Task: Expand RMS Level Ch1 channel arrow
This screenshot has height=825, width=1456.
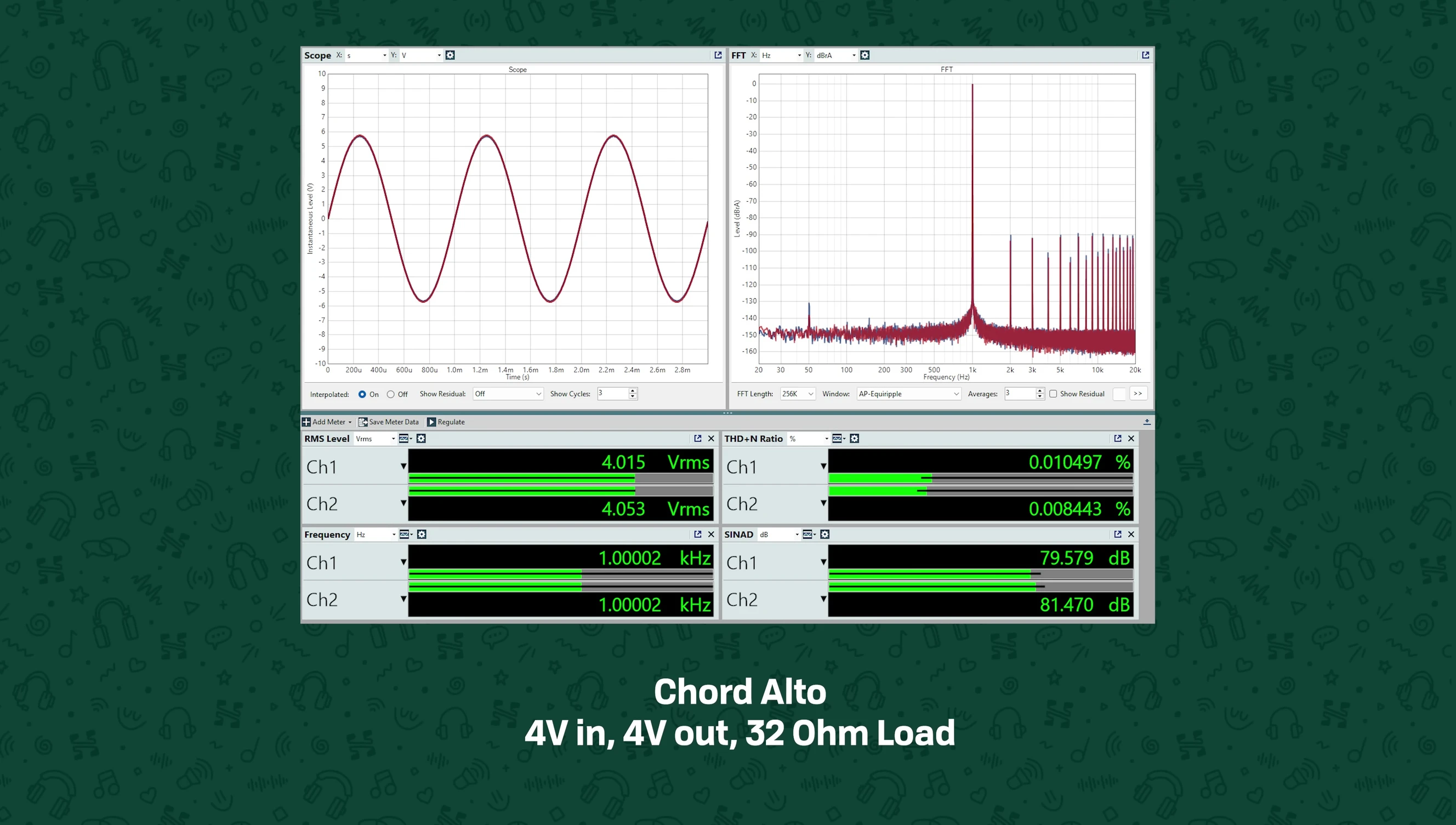Action: tap(403, 466)
